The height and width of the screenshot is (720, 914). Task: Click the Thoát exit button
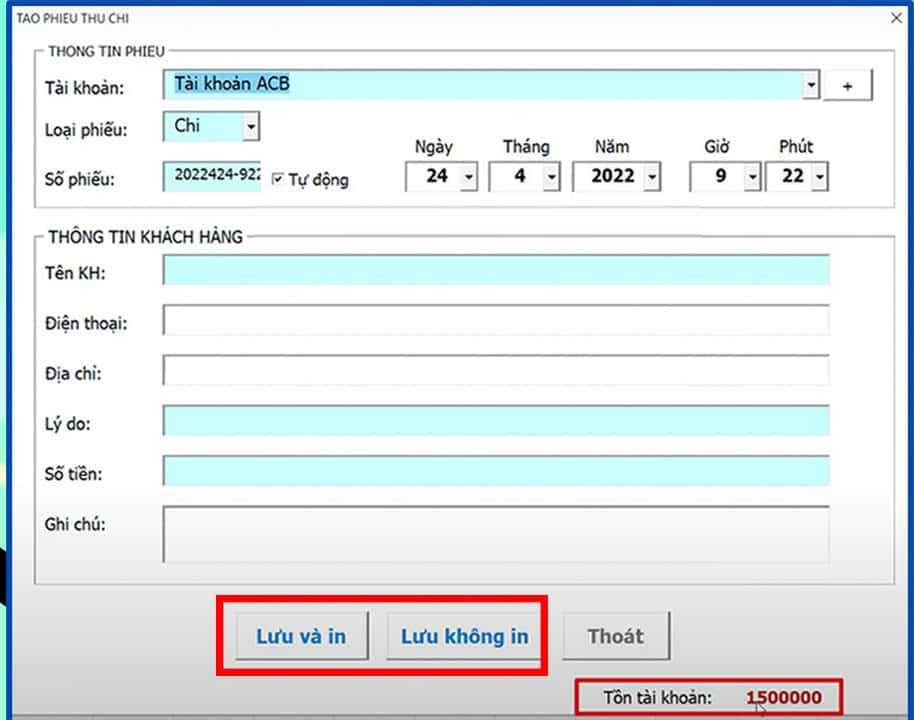tap(616, 636)
